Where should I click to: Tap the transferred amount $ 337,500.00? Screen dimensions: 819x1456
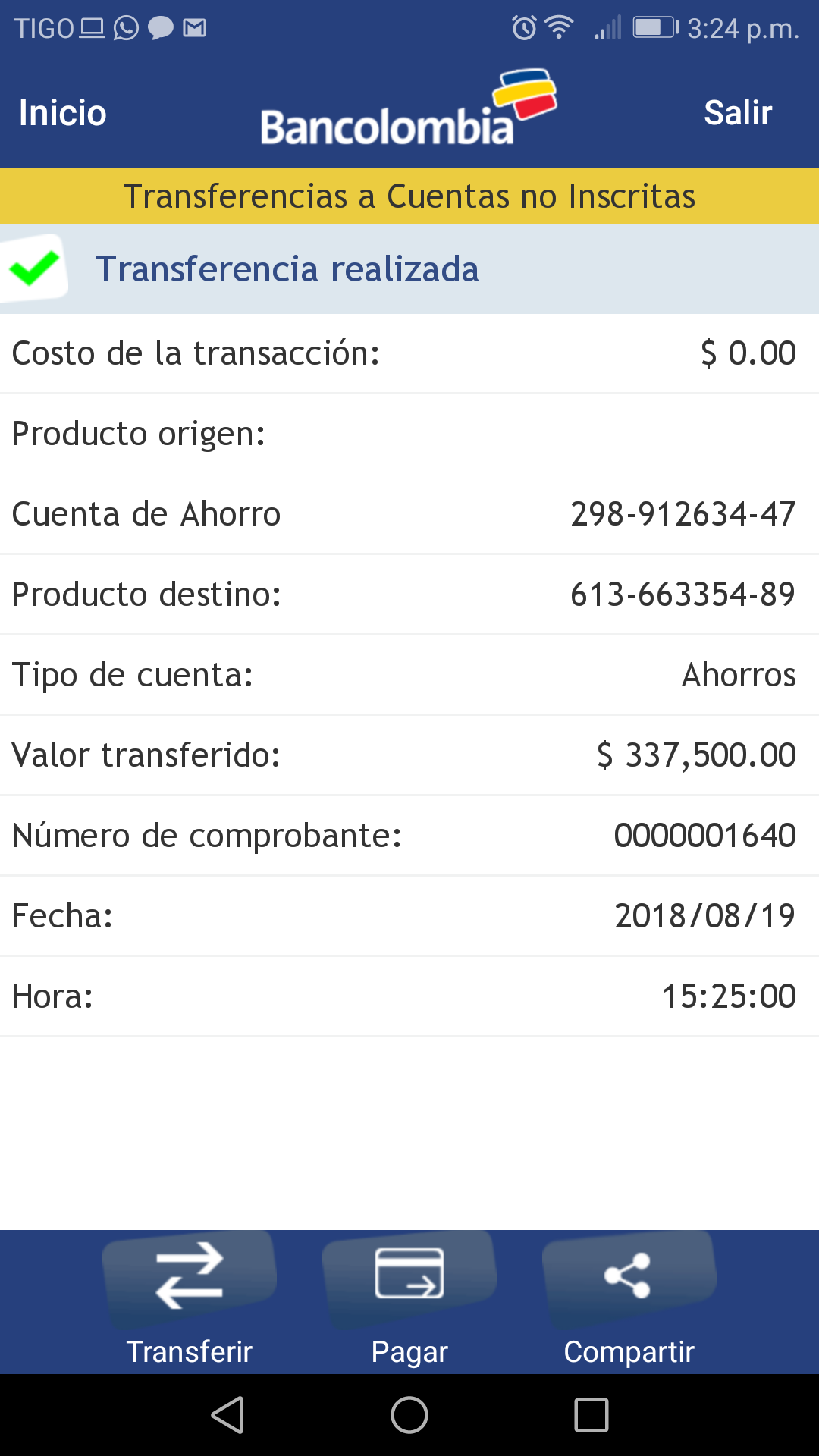696,755
